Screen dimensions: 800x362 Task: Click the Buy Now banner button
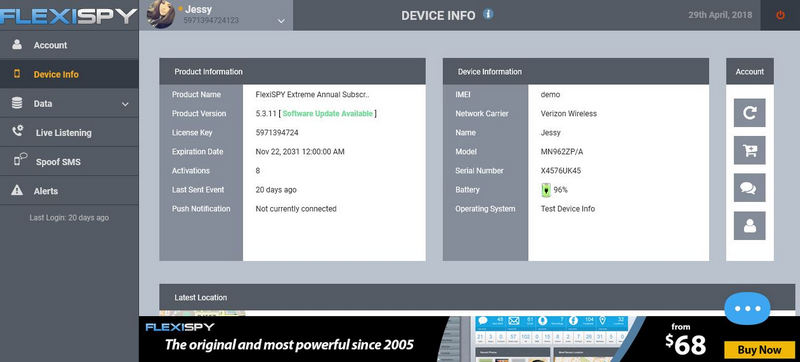(x=760, y=350)
